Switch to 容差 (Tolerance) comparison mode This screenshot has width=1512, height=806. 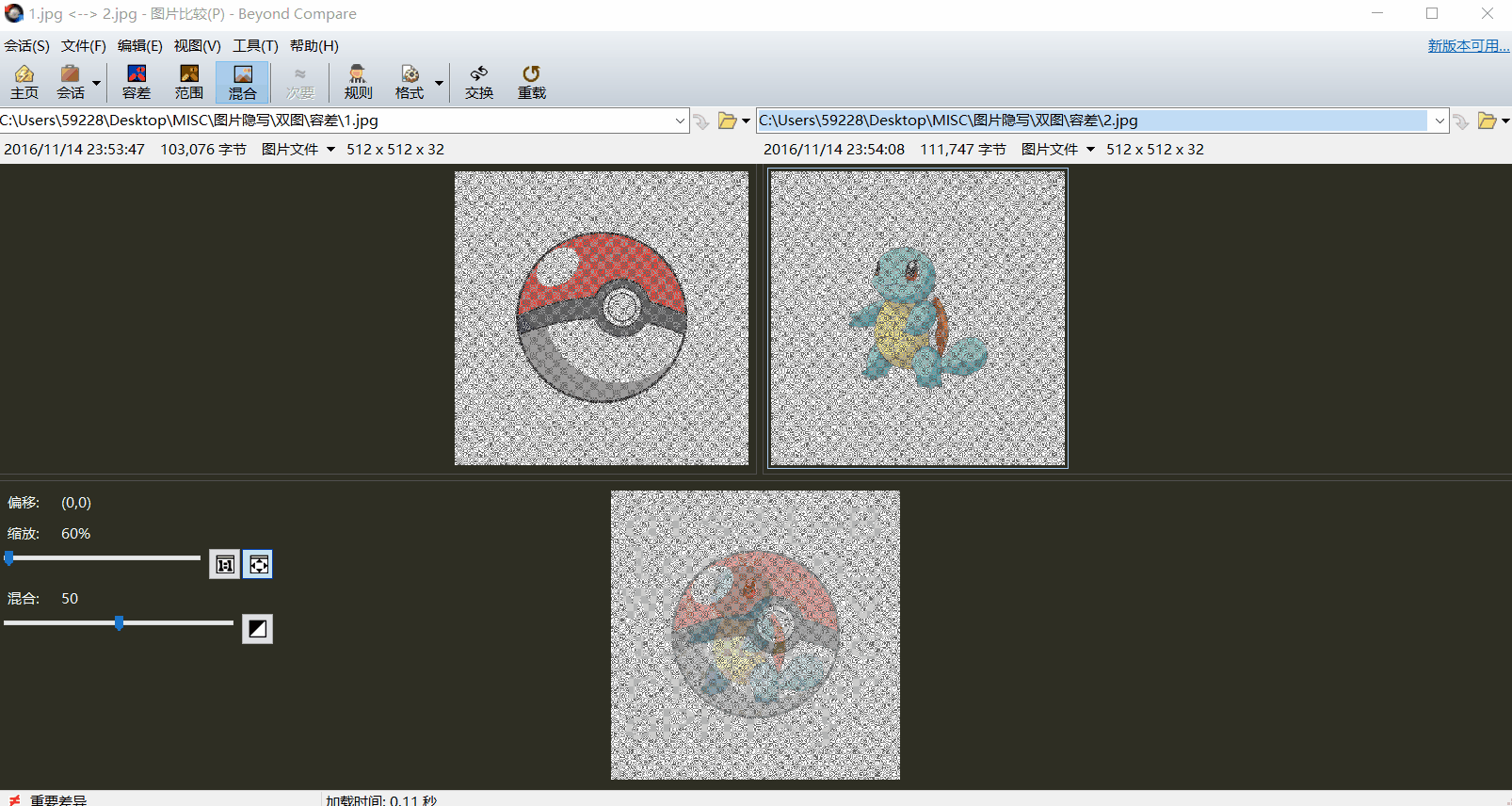point(137,82)
